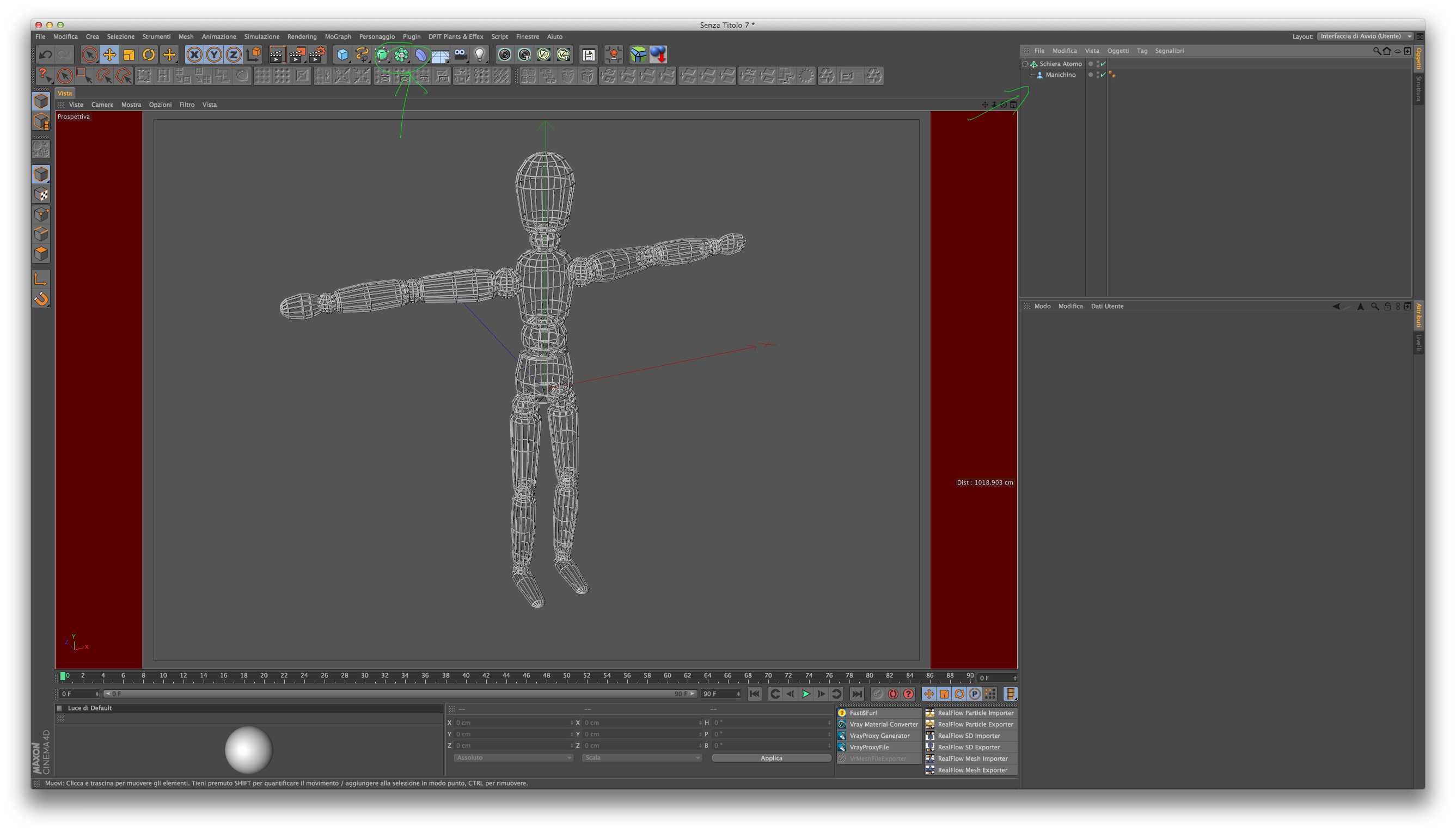Viewport: 1456px width, 832px height.
Task: Toggle X axis lock
Action: point(194,55)
